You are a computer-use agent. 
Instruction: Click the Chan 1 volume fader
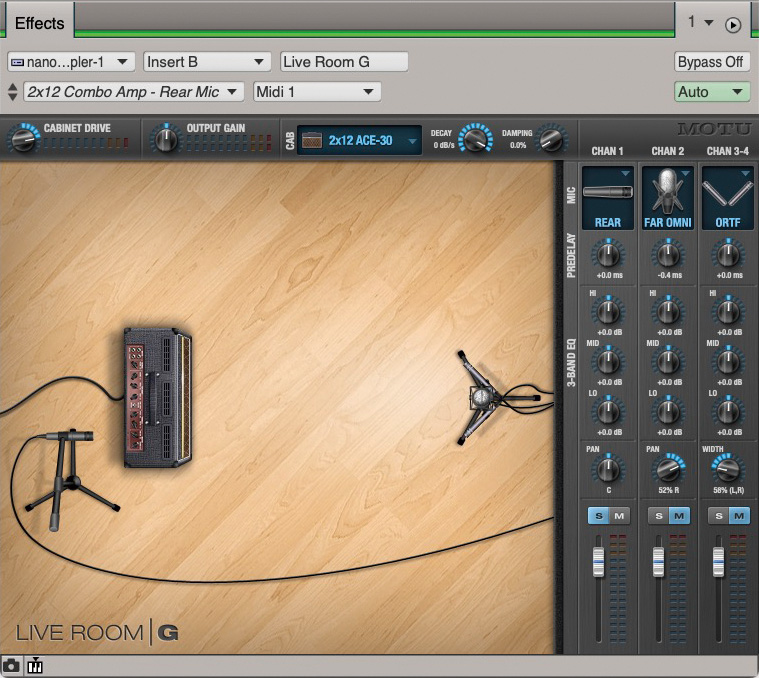[598, 561]
